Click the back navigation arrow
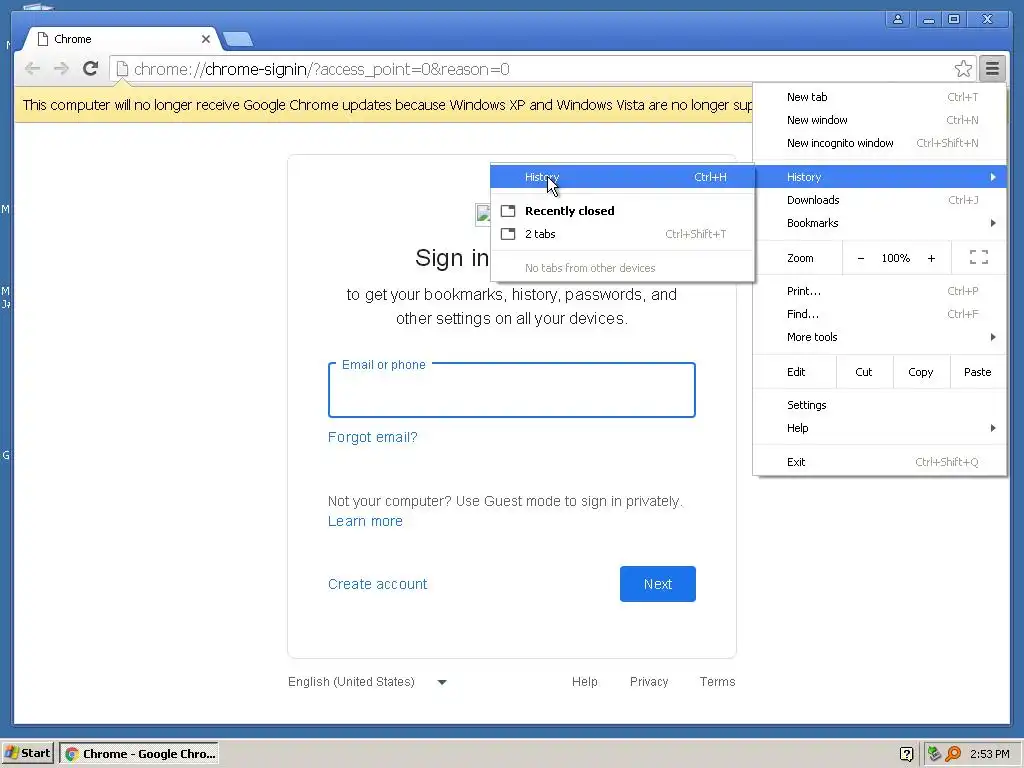1024x768 pixels. (x=32, y=69)
